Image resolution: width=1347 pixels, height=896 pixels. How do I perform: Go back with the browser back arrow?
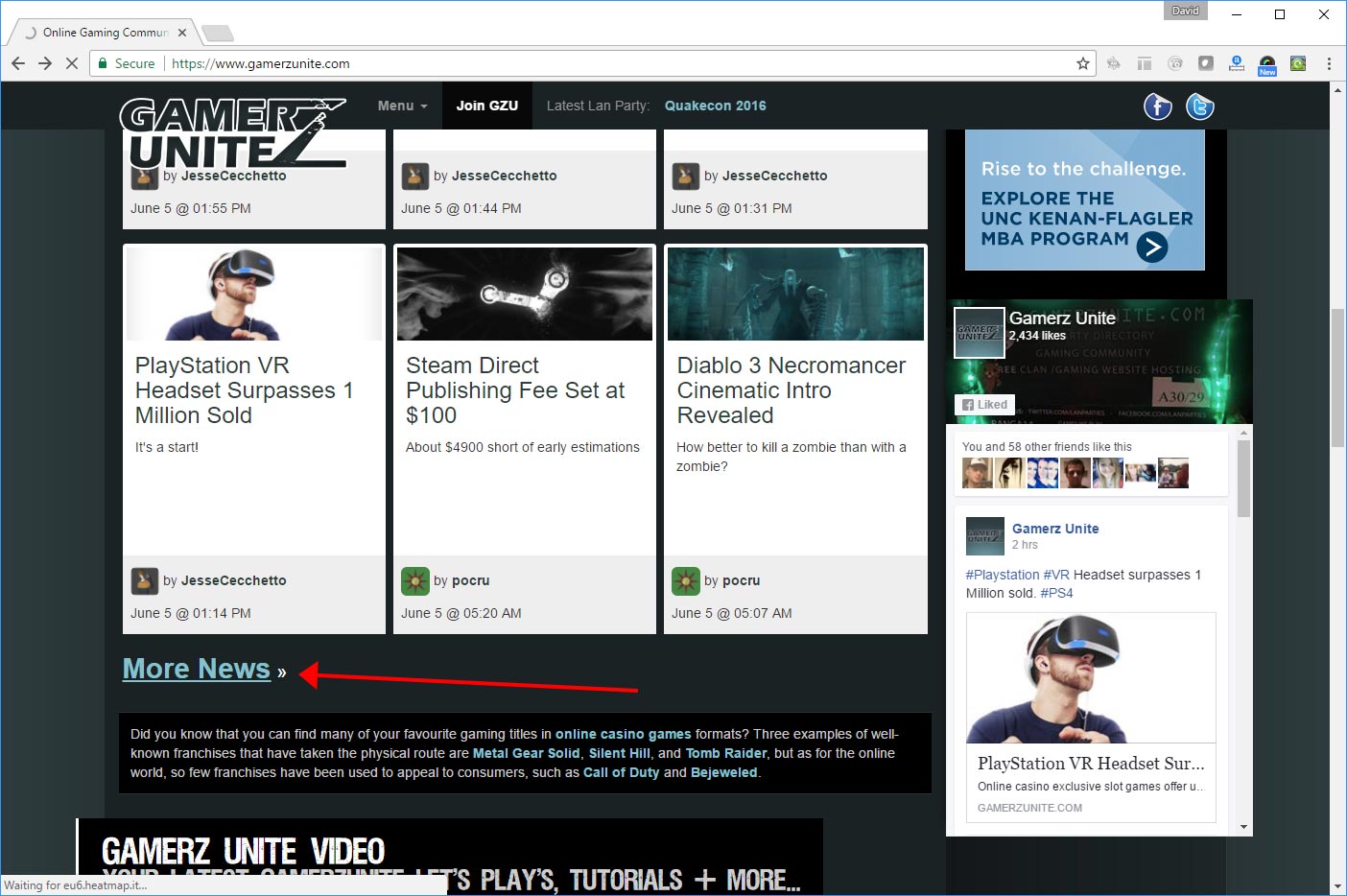(x=18, y=63)
